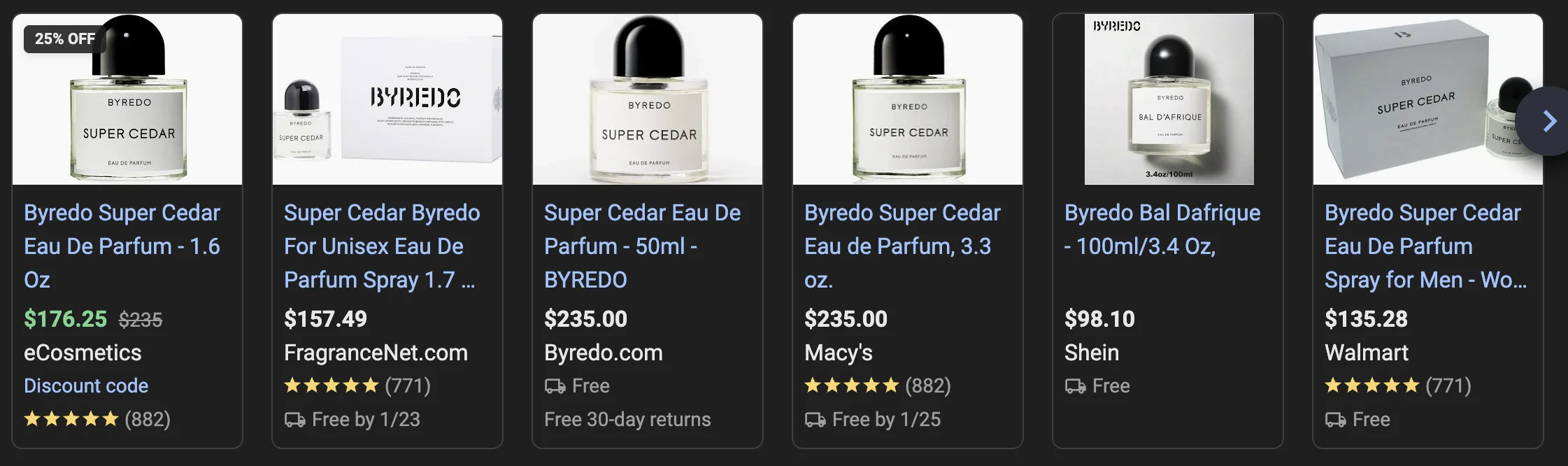Click the strikethrough $235 original price
This screenshot has width=1568, height=466.
click(x=139, y=319)
